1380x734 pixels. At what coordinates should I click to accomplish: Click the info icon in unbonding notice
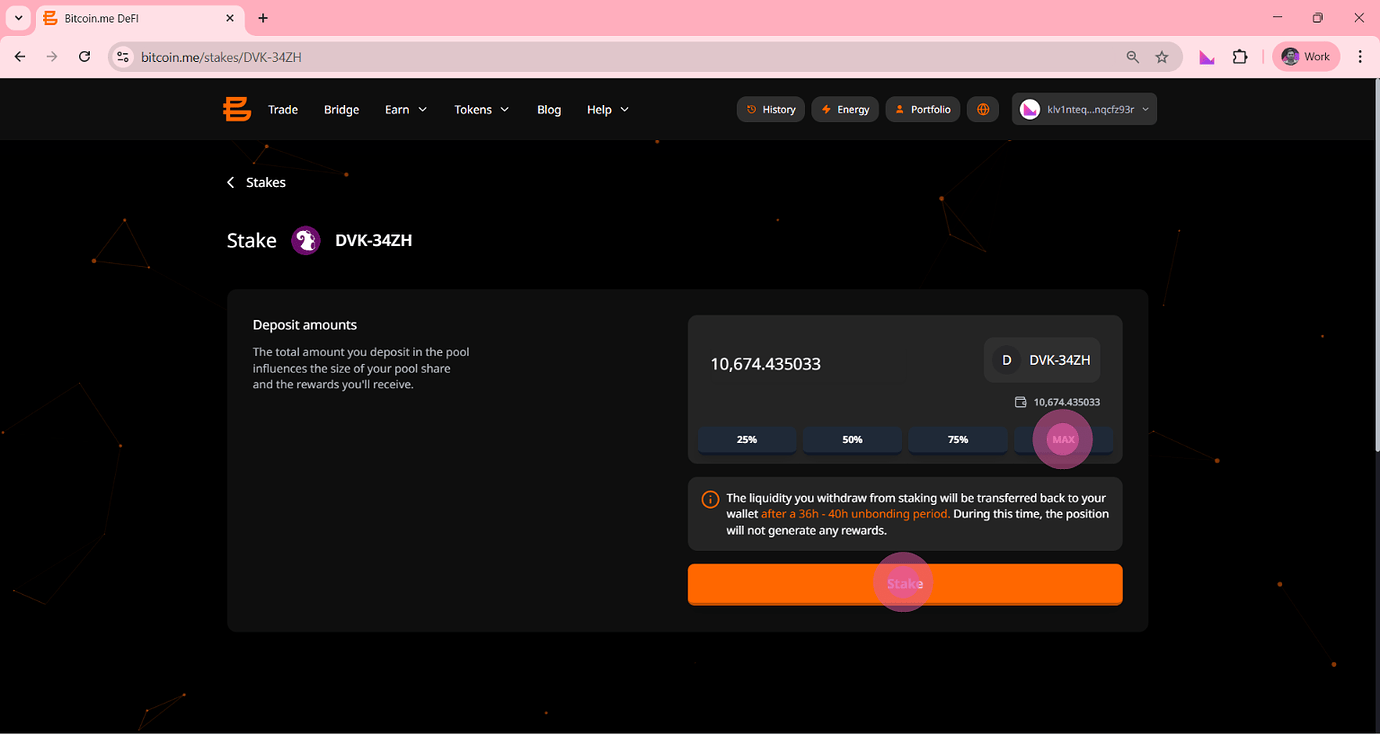pos(710,499)
